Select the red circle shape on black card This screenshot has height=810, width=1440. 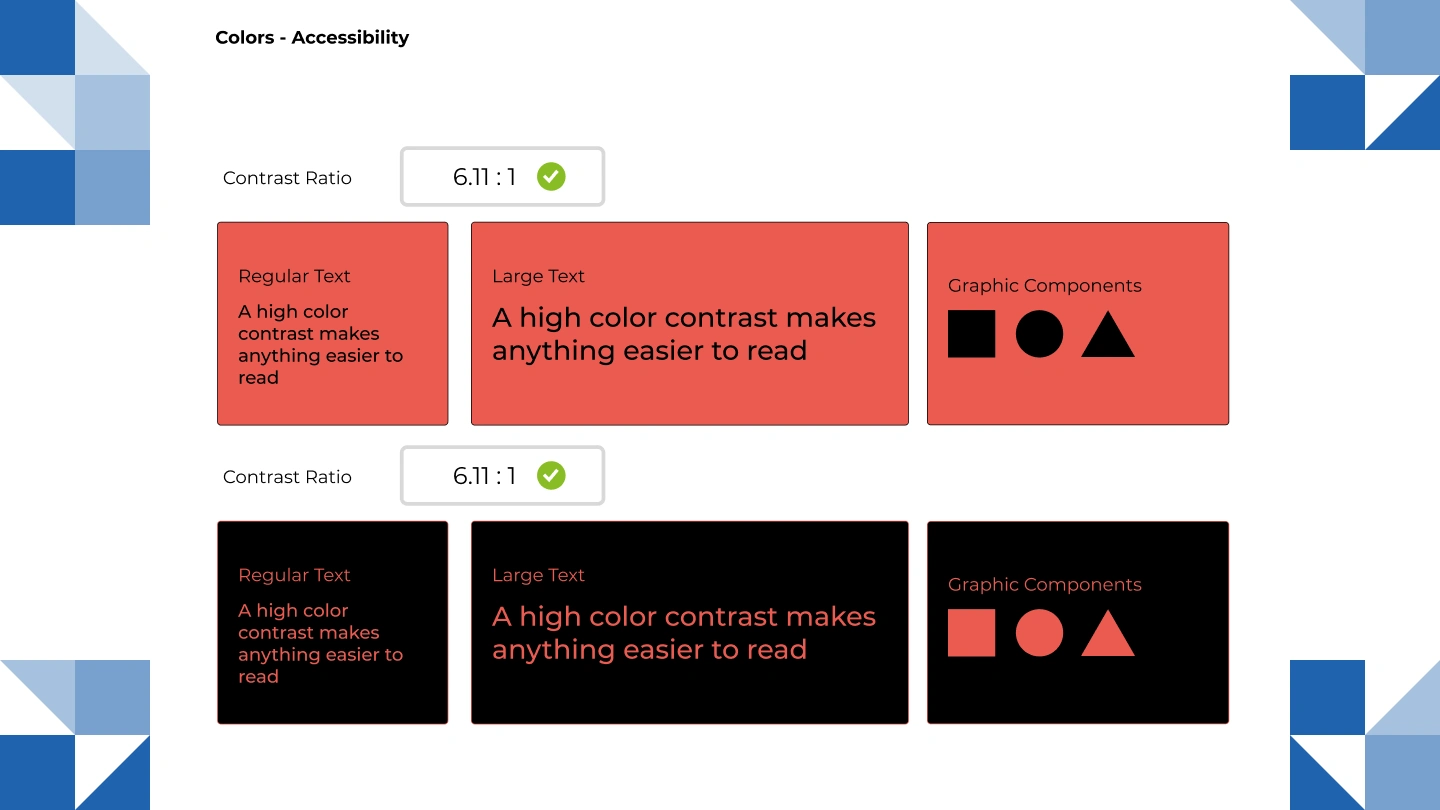pos(1039,633)
